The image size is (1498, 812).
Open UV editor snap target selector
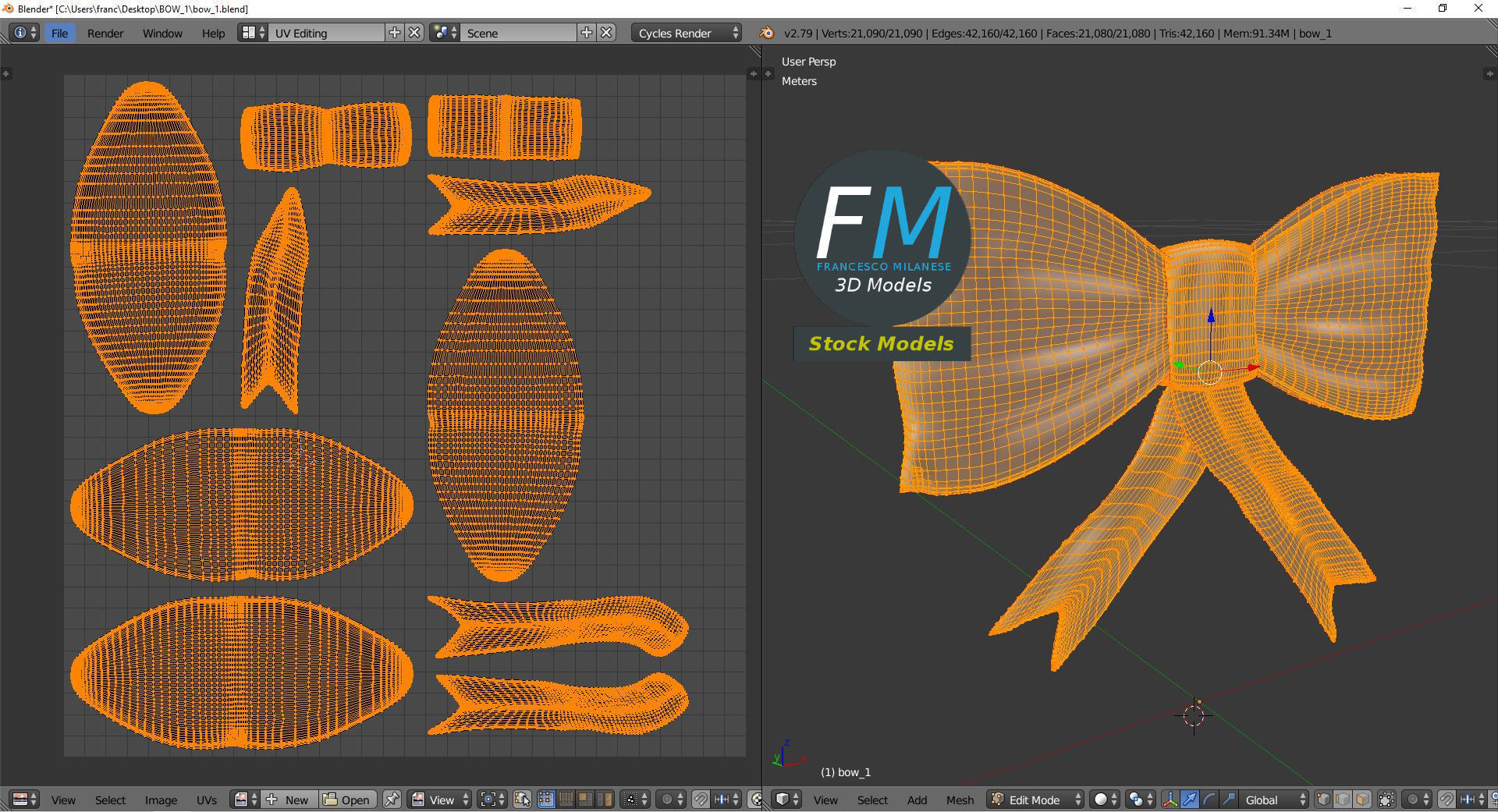726,800
